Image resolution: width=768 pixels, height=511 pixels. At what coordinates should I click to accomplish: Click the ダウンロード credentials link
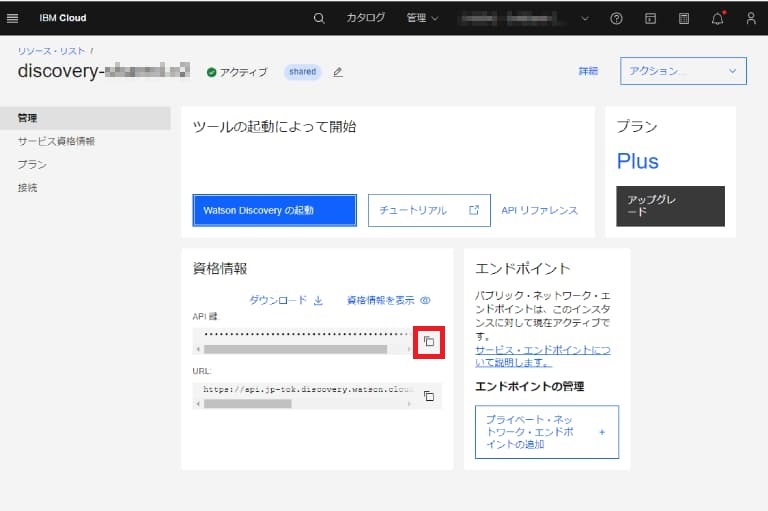pyautogui.click(x=286, y=300)
